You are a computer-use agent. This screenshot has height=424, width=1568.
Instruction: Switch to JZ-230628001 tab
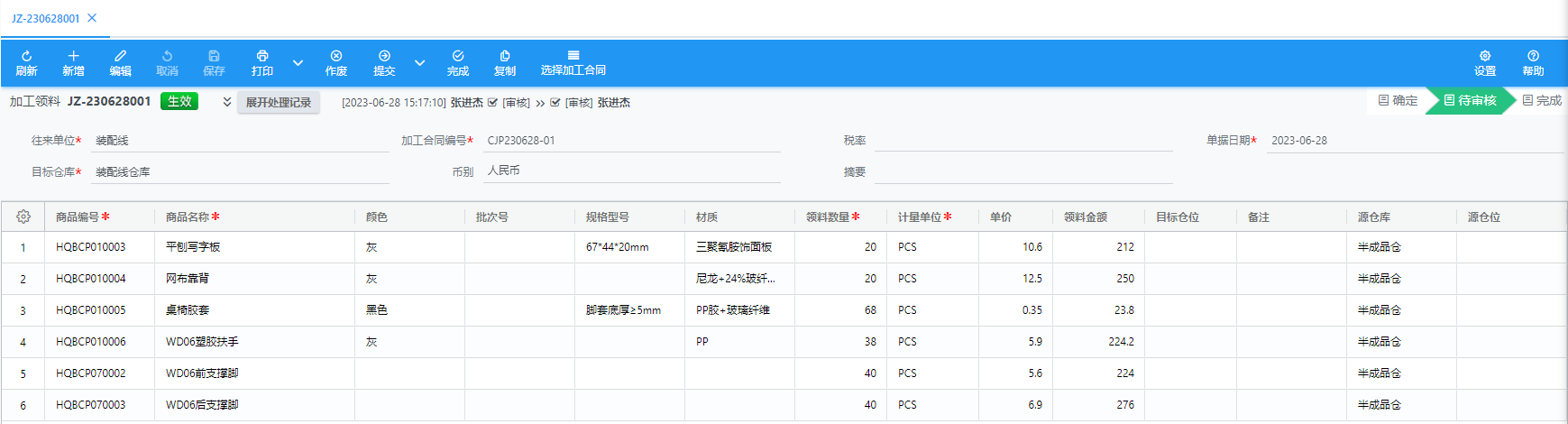coord(46,18)
